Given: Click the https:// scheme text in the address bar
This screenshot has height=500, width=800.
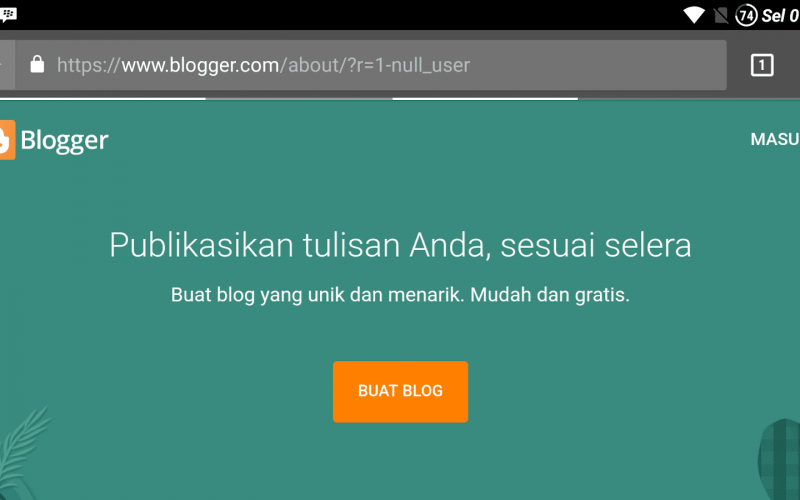Looking at the screenshot, I should 89,65.
